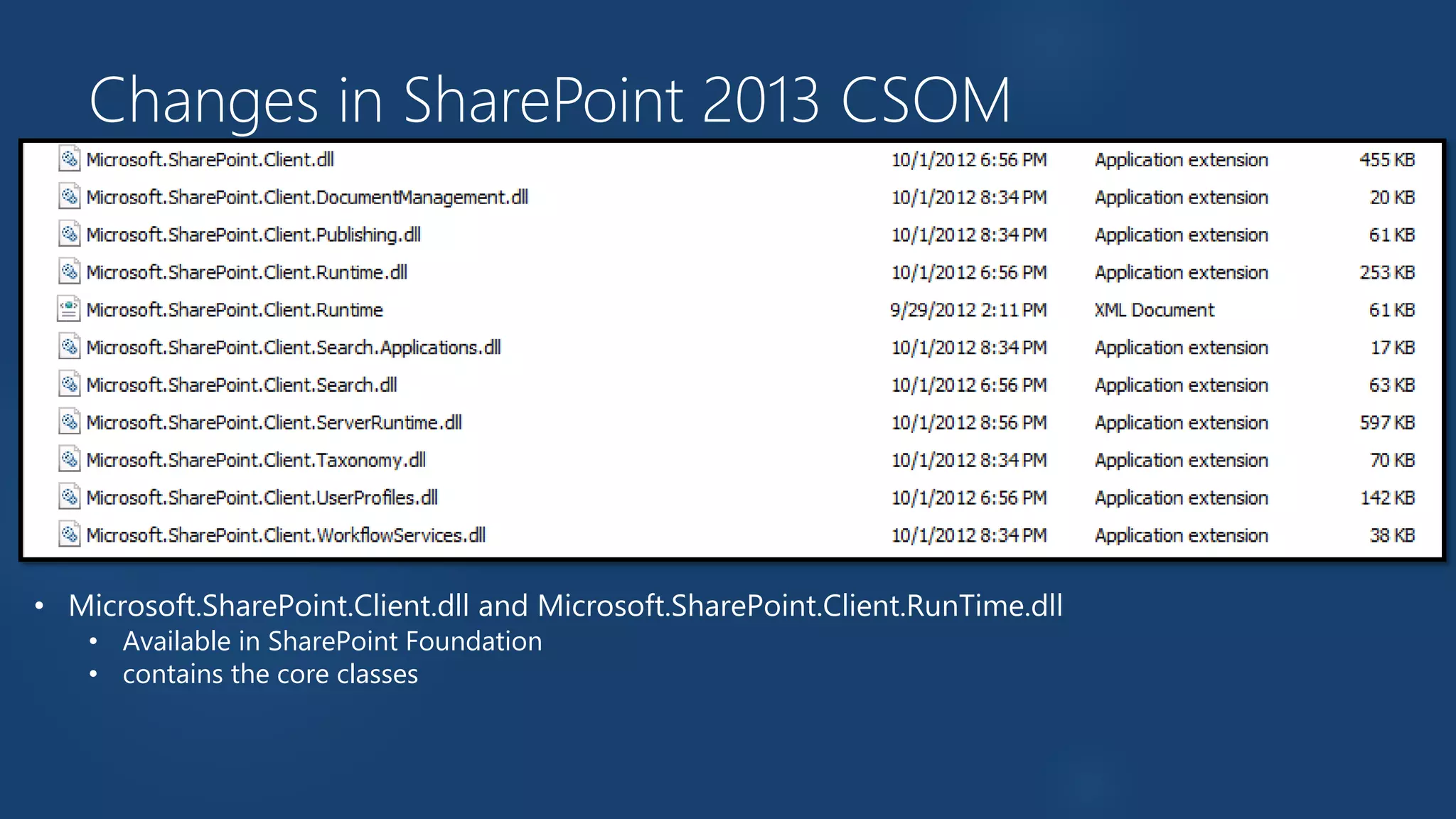Click the 142 KB size value
The height and width of the screenshot is (819, 1456).
click(x=1388, y=498)
